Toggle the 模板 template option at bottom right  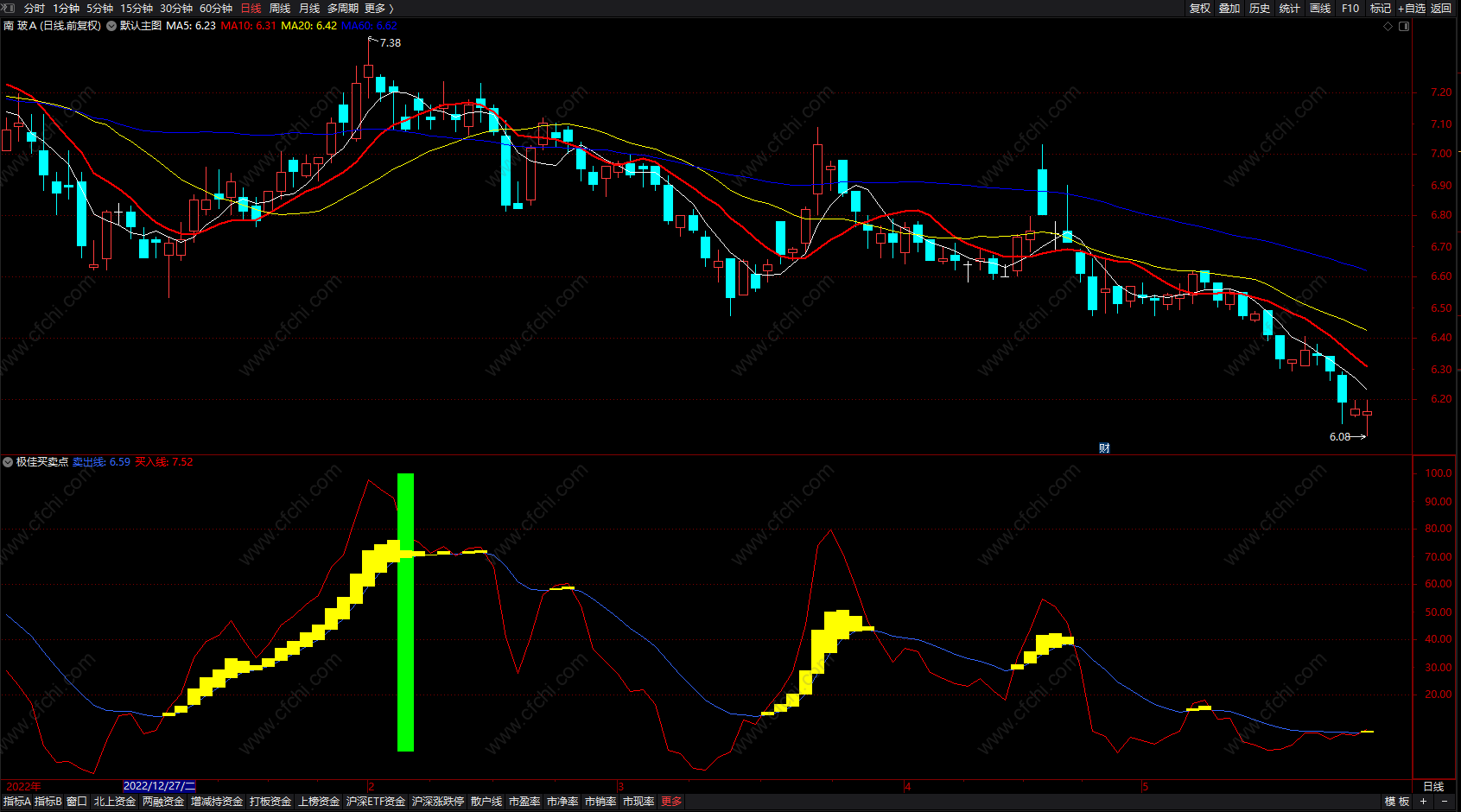pos(1397,802)
